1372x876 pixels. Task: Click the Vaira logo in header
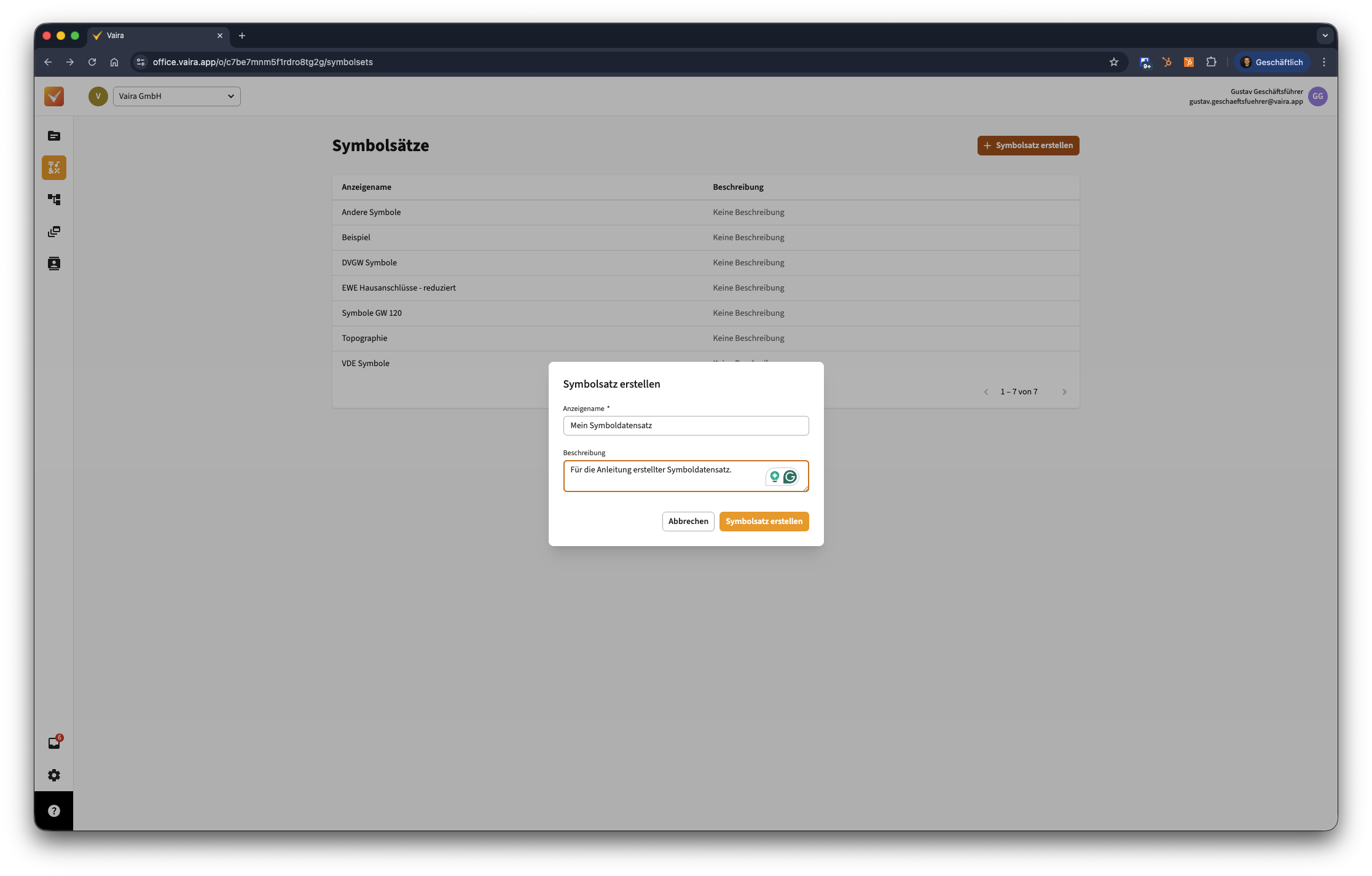pos(54,96)
